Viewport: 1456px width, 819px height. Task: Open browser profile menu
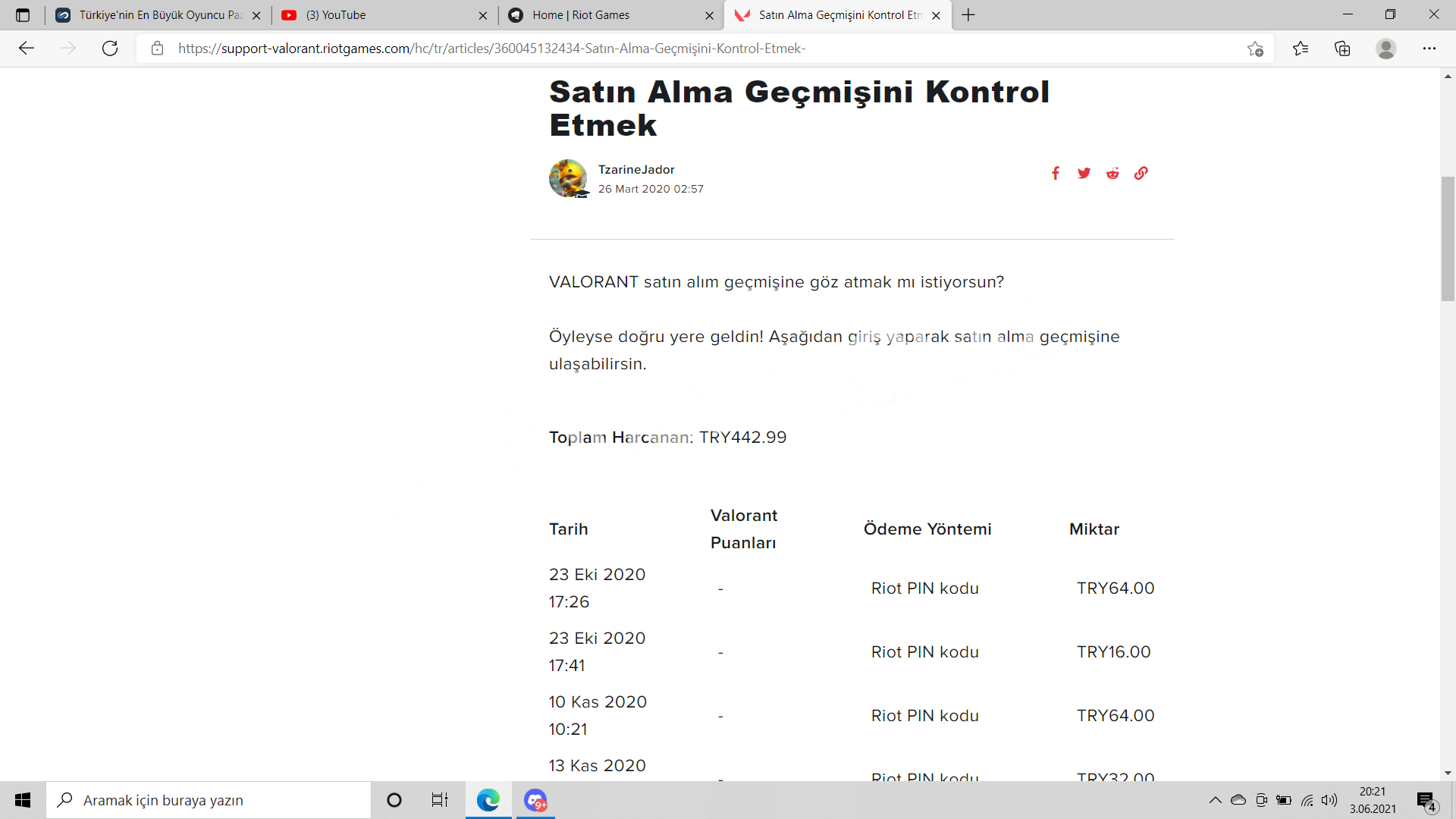pos(1386,49)
